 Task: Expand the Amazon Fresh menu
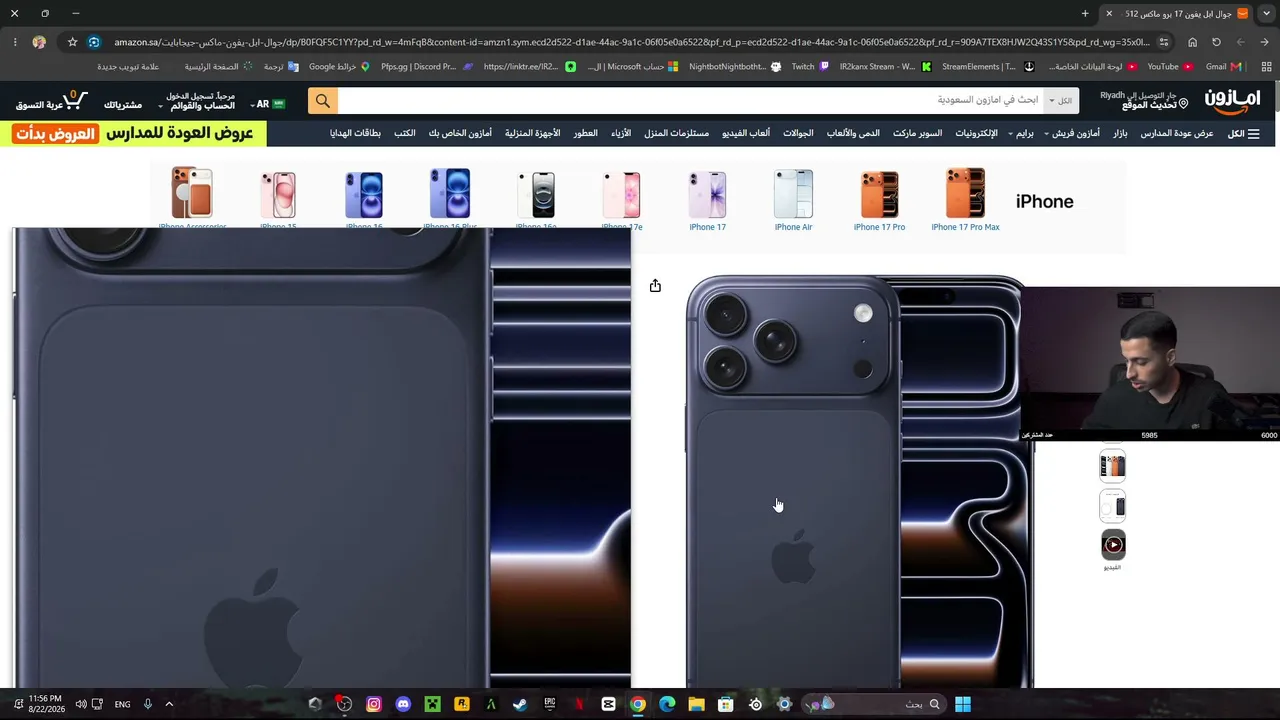[x=1072, y=133]
